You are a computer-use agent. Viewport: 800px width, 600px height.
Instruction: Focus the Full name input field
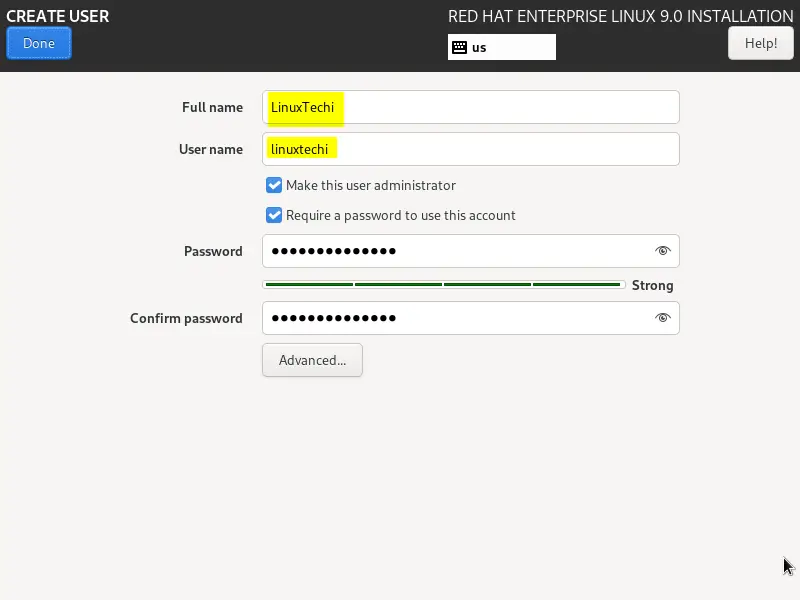click(470, 107)
